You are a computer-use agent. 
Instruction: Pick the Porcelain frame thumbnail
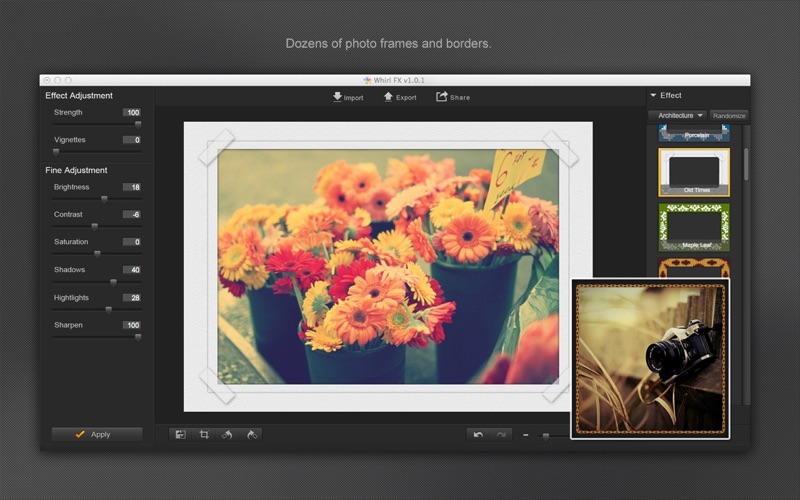click(693, 133)
